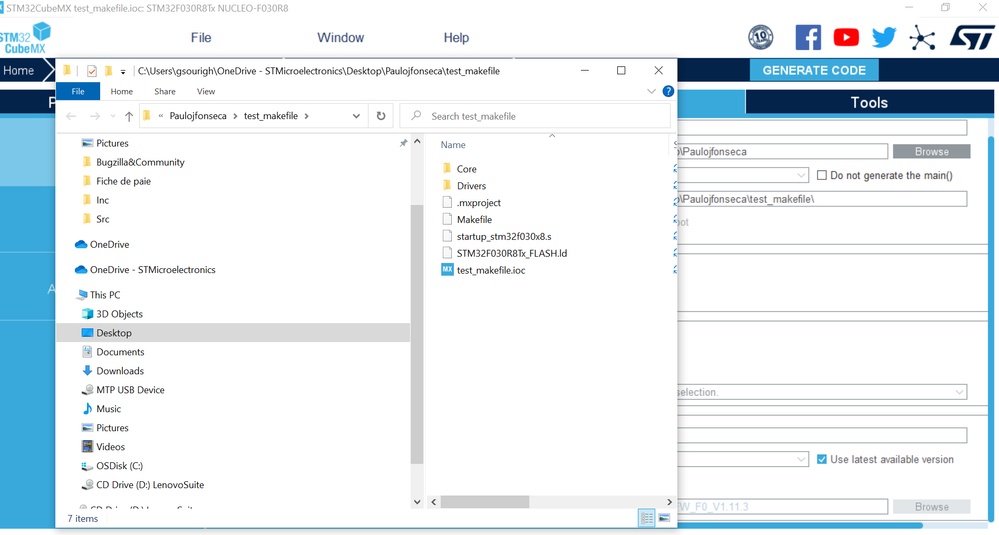Click the Paulojfonseca breadcrumb segment

[198, 116]
